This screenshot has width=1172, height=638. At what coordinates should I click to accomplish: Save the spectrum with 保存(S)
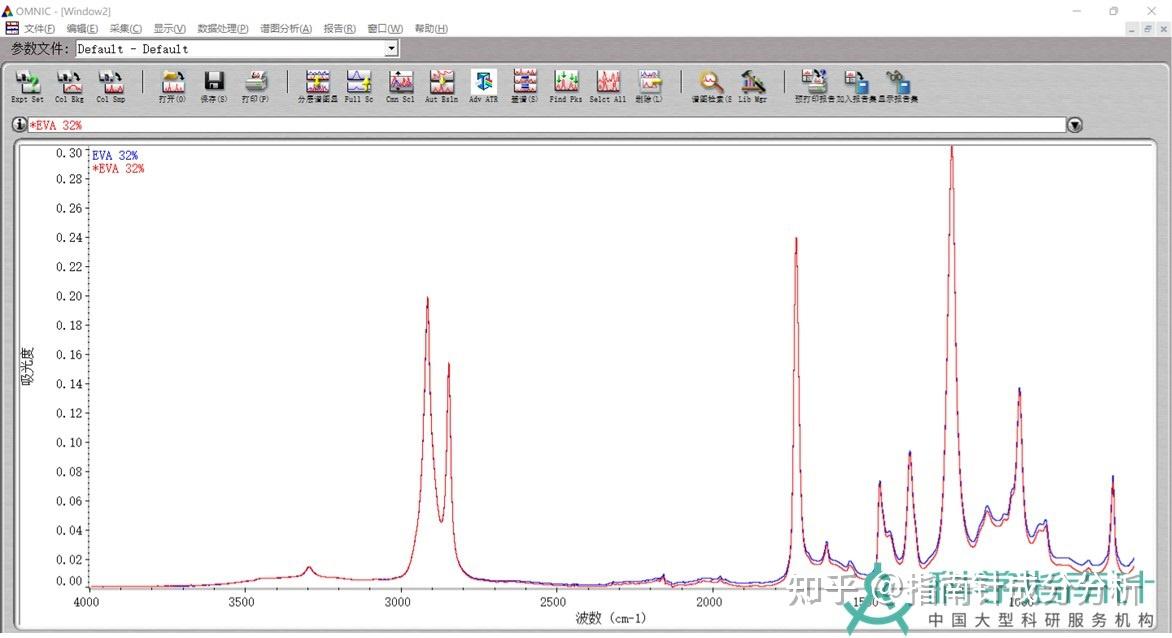pyautogui.click(x=215, y=87)
